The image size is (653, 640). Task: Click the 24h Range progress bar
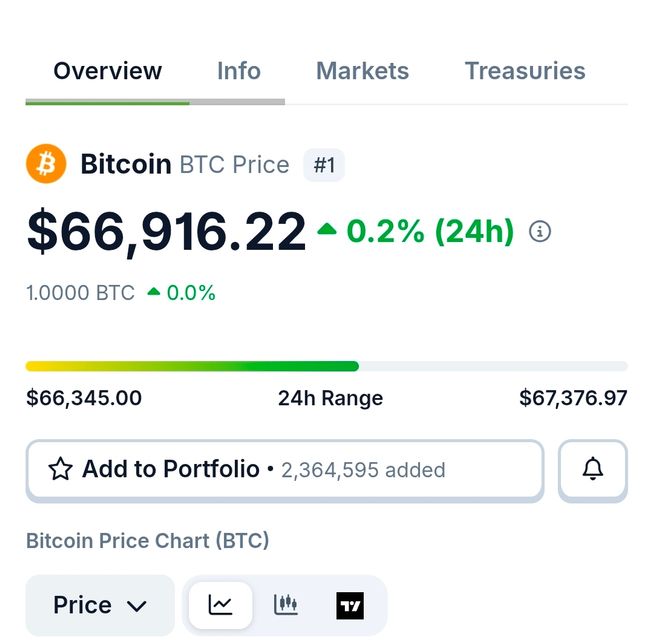point(326,366)
